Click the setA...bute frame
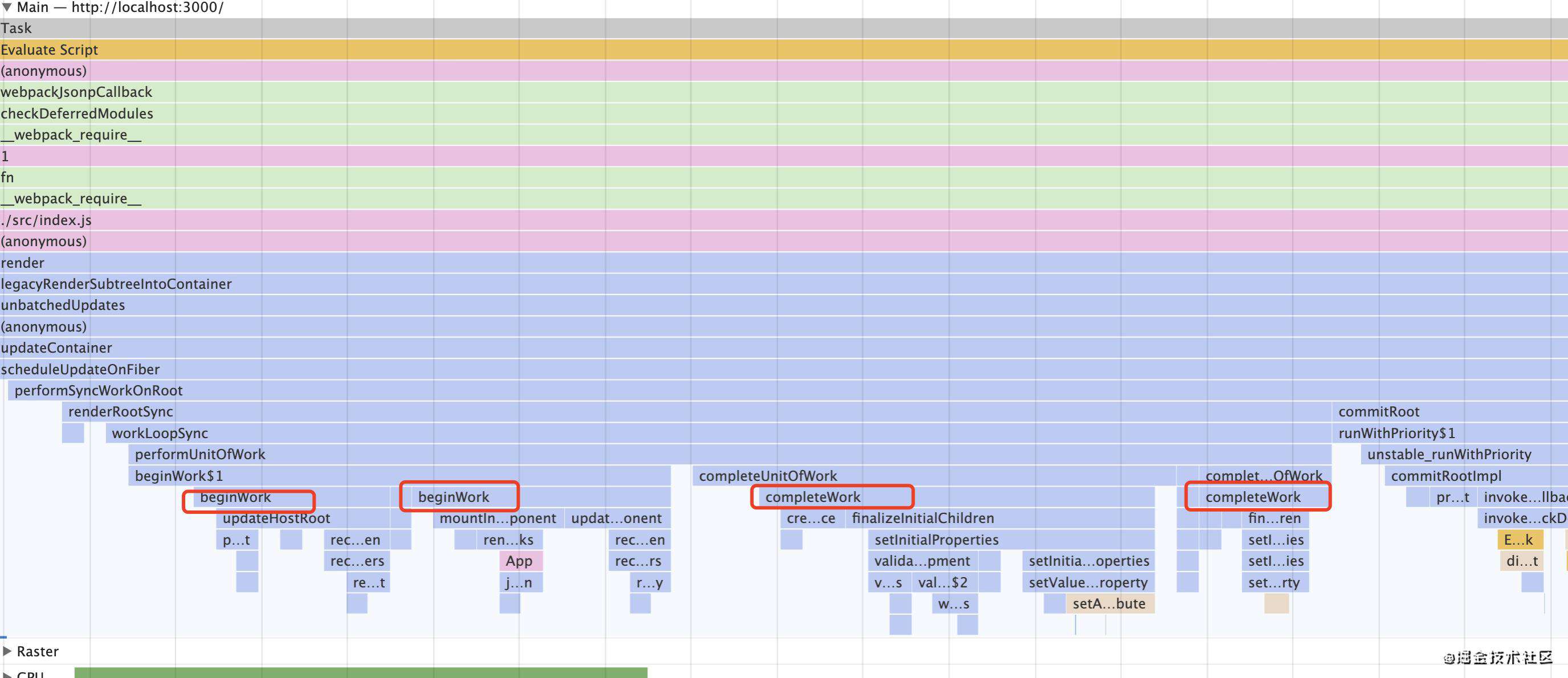This screenshot has height=678, width=1568. pos(1110,604)
